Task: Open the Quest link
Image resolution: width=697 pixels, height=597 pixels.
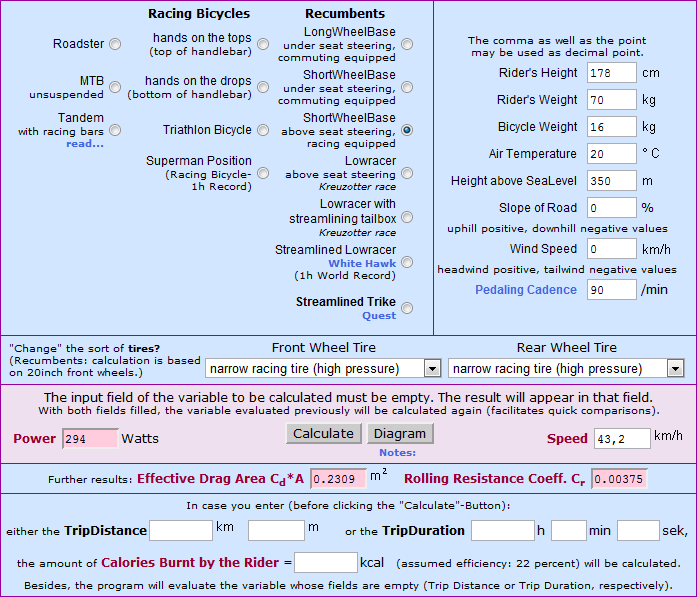Action: click(379, 316)
